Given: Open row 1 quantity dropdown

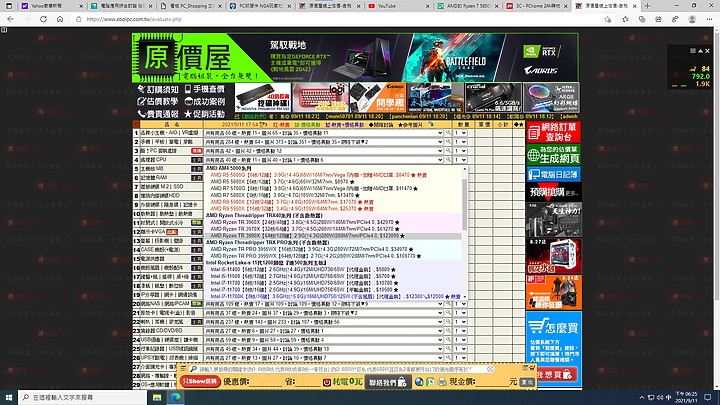Looking at the screenshot, I should 460,133.
